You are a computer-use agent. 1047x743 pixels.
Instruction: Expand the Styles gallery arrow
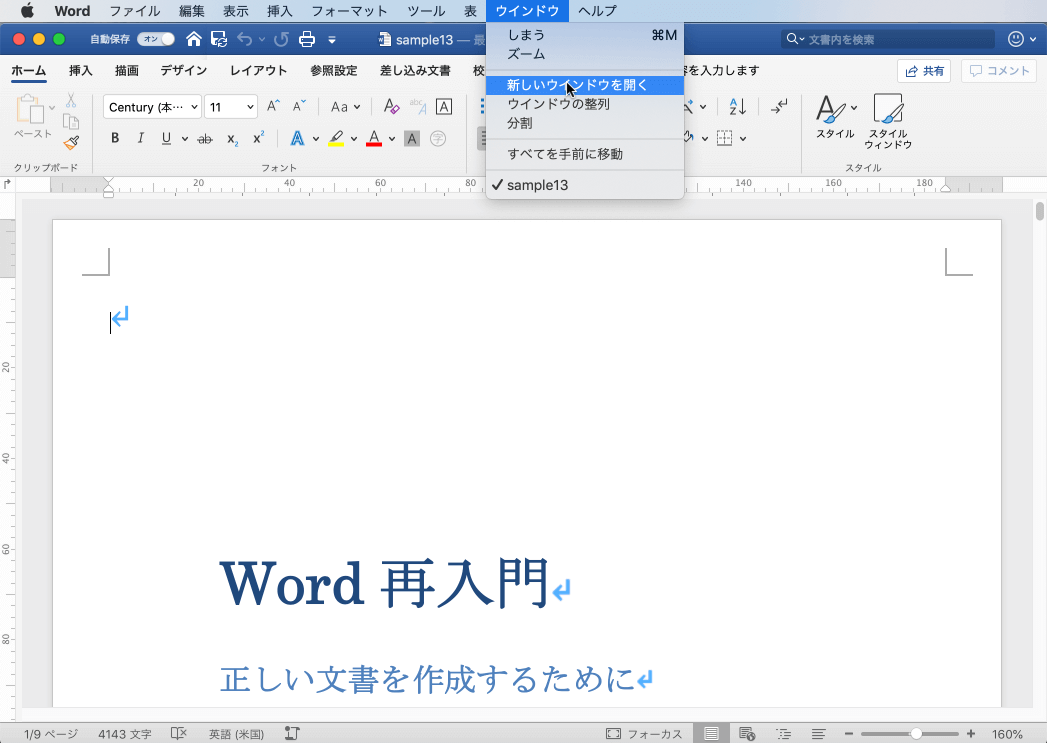pyautogui.click(x=854, y=107)
